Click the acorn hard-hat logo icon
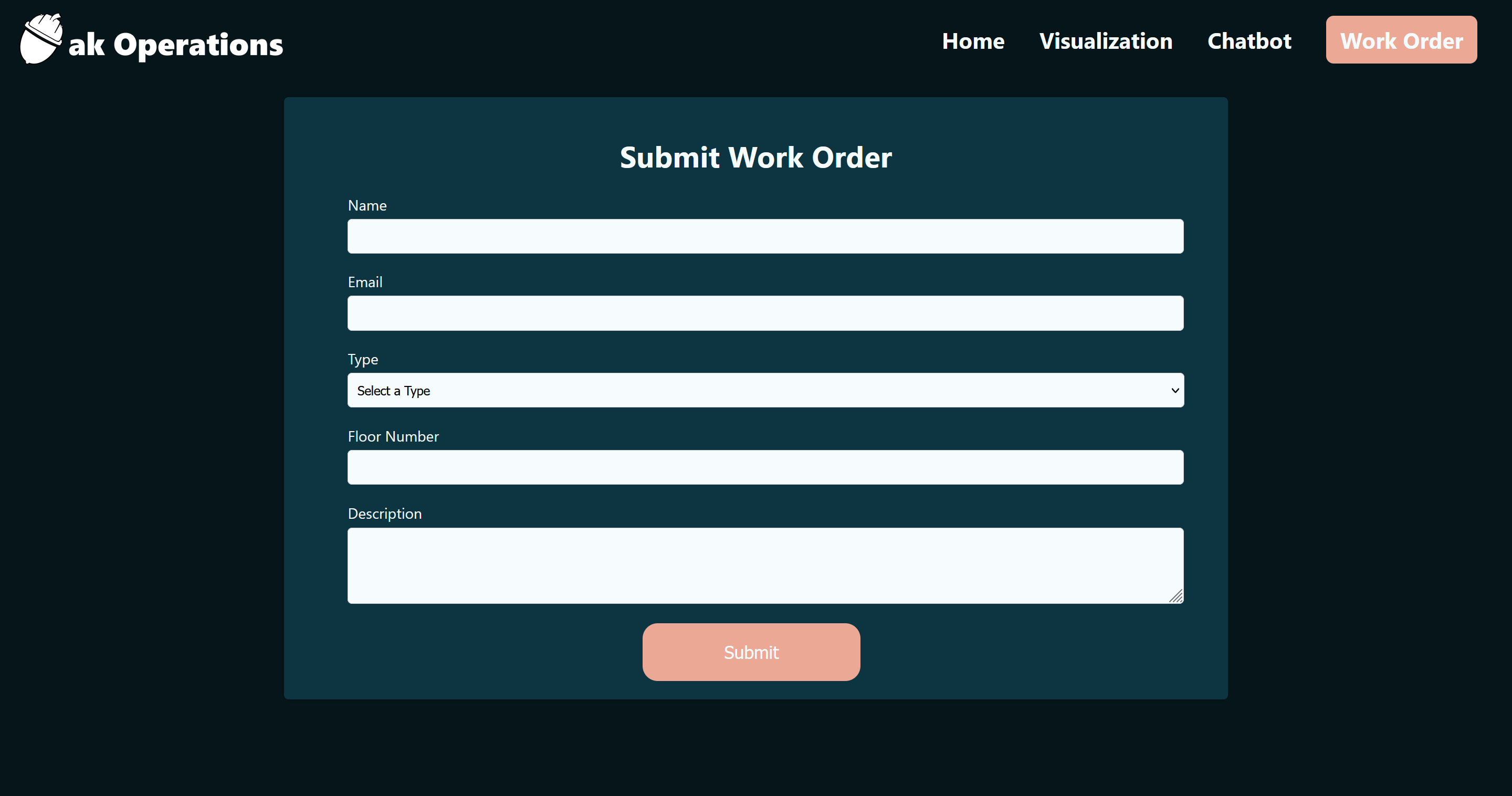Viewport: 1512px width, 796px height. [x=41, y=39]
